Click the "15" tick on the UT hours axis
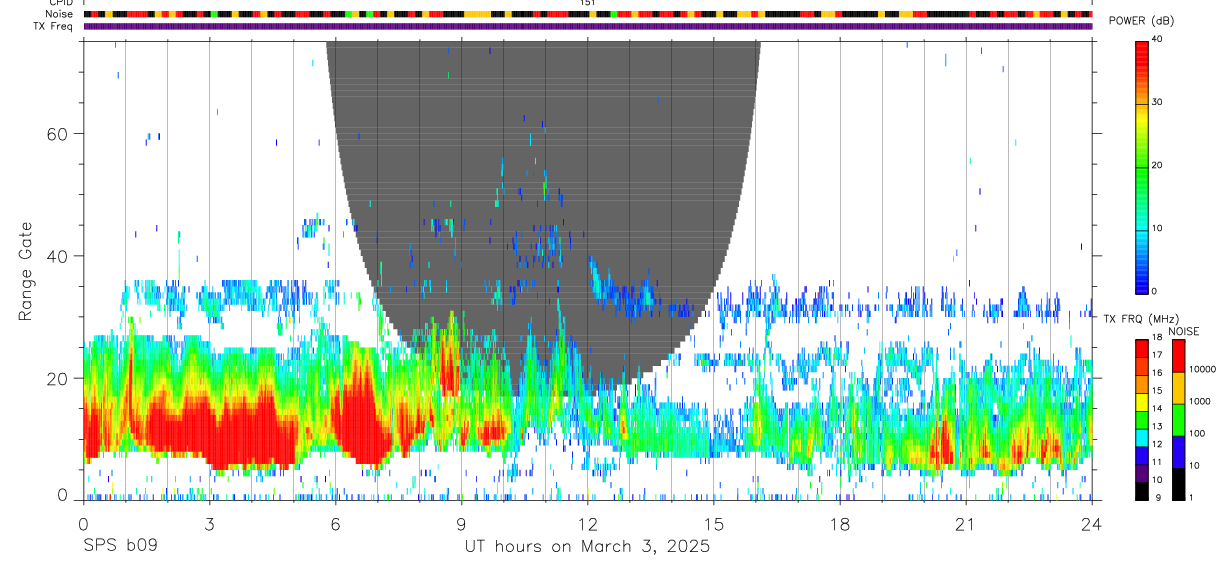The height and width of the screenshot is (567, 1228). click(x=713, y=524)
